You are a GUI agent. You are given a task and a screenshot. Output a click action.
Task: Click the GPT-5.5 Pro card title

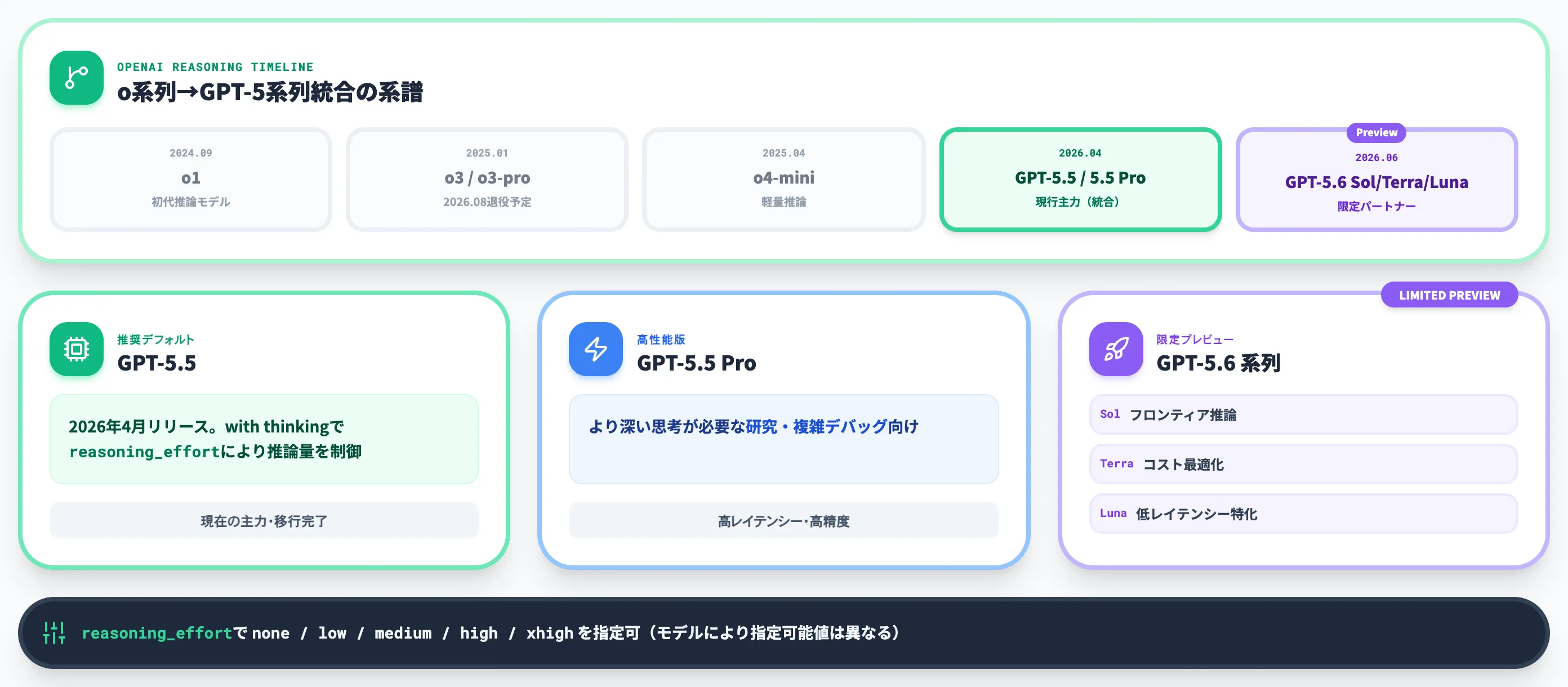[696, 363]
